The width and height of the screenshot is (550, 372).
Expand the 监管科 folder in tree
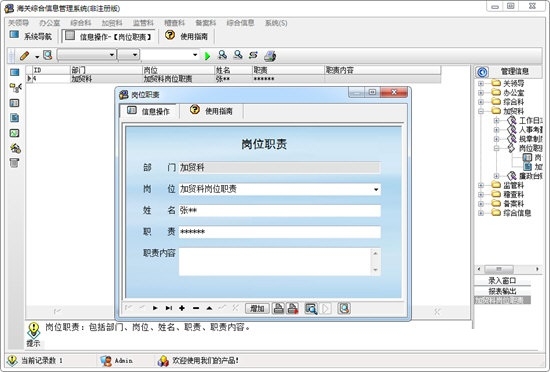pos(481,185)
